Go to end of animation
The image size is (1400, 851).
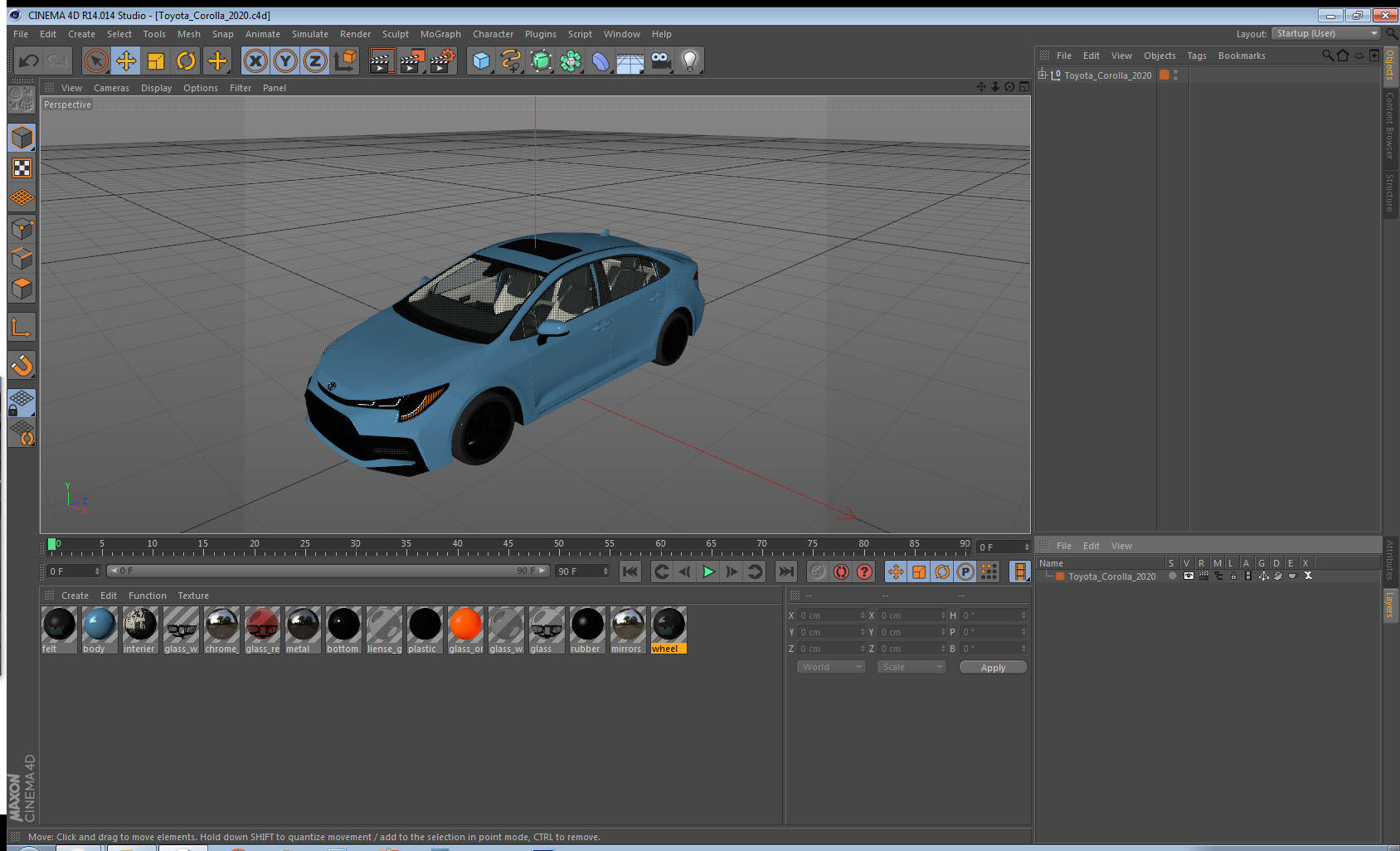(785, 571)
